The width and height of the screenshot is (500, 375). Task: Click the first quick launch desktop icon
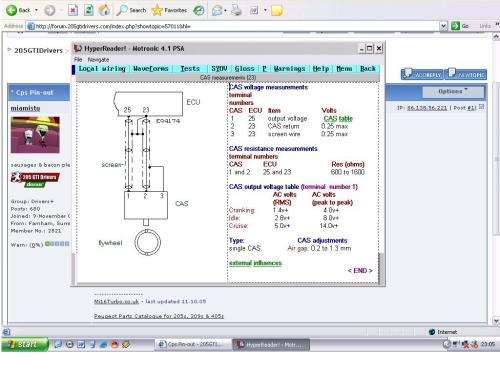58,344
